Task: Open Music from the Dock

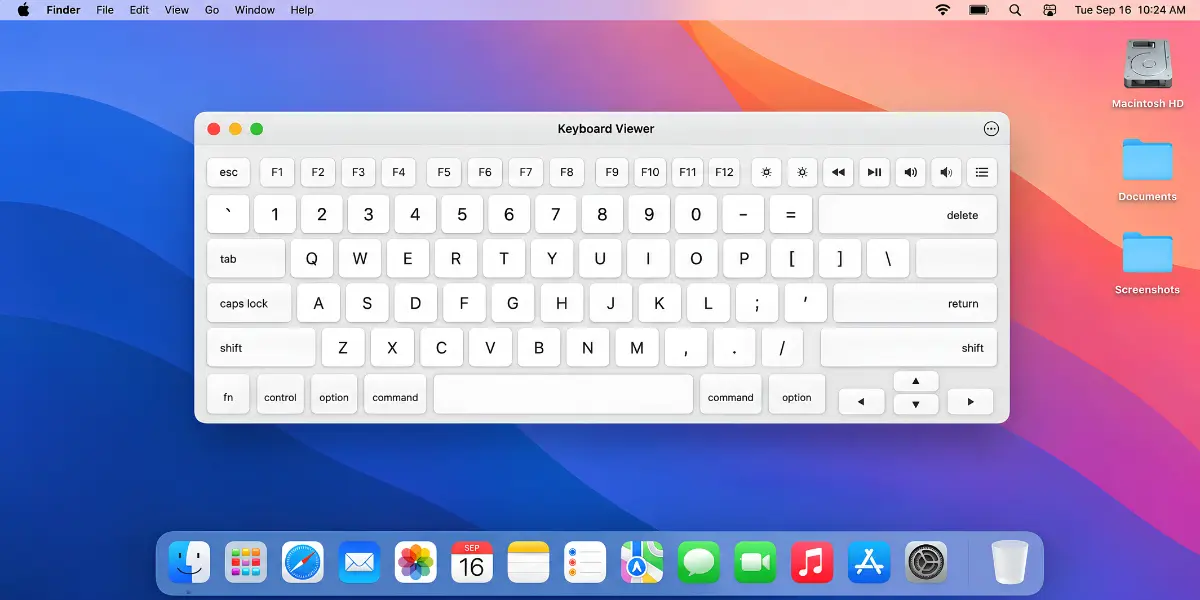Action: pyautogui.click(x=813, y=562)
